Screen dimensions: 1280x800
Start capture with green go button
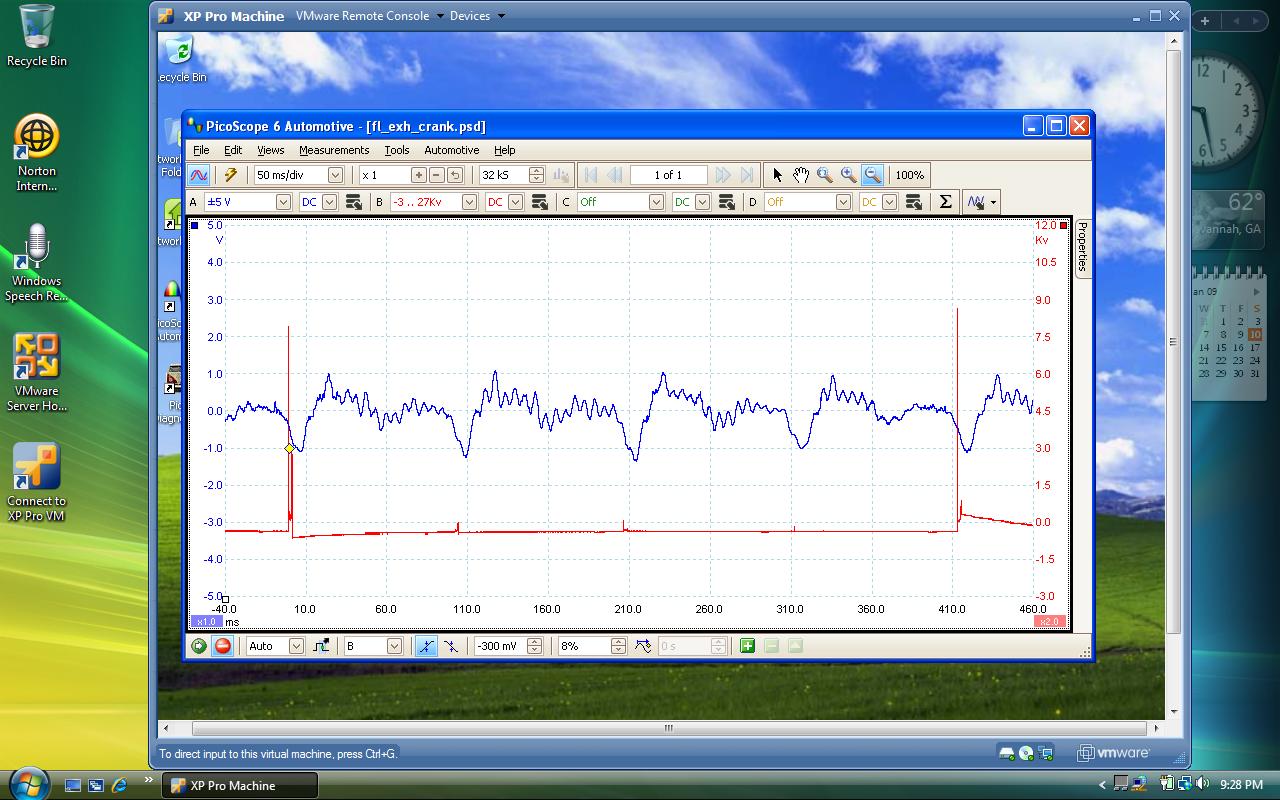tap(199, 646)
